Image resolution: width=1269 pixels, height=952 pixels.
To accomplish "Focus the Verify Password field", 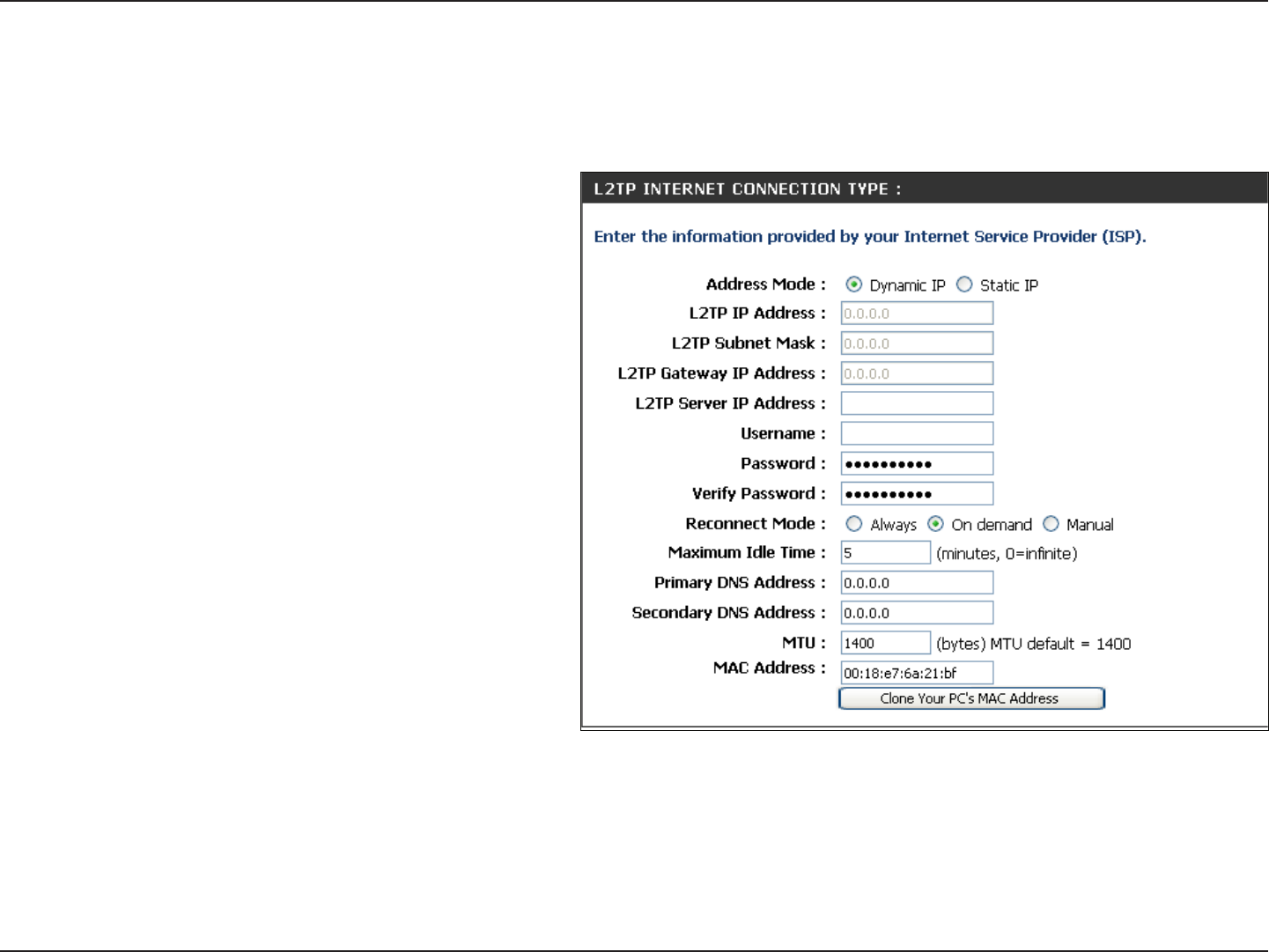I will (917, 493).
